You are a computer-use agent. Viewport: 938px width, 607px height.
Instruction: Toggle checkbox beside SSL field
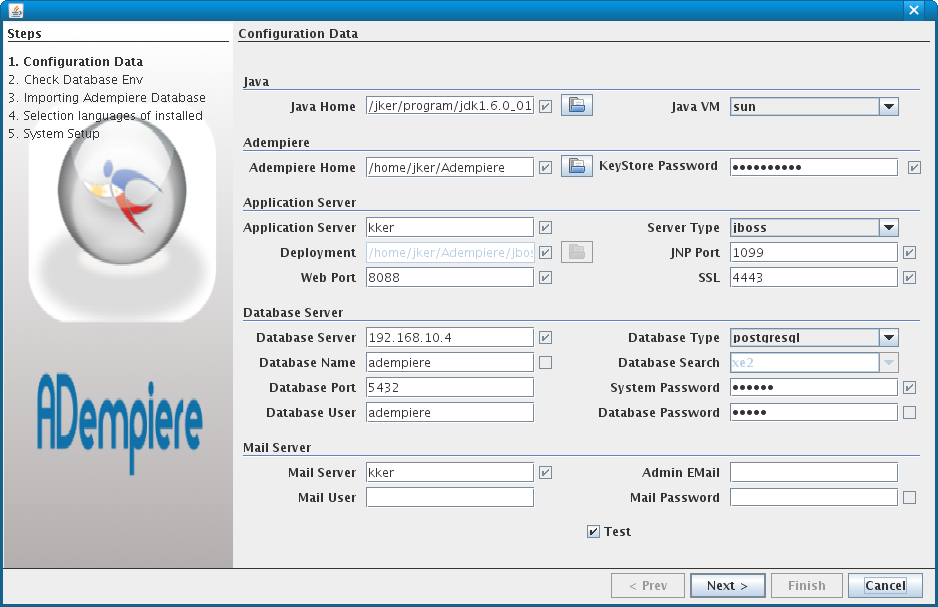tap(909, 277)
